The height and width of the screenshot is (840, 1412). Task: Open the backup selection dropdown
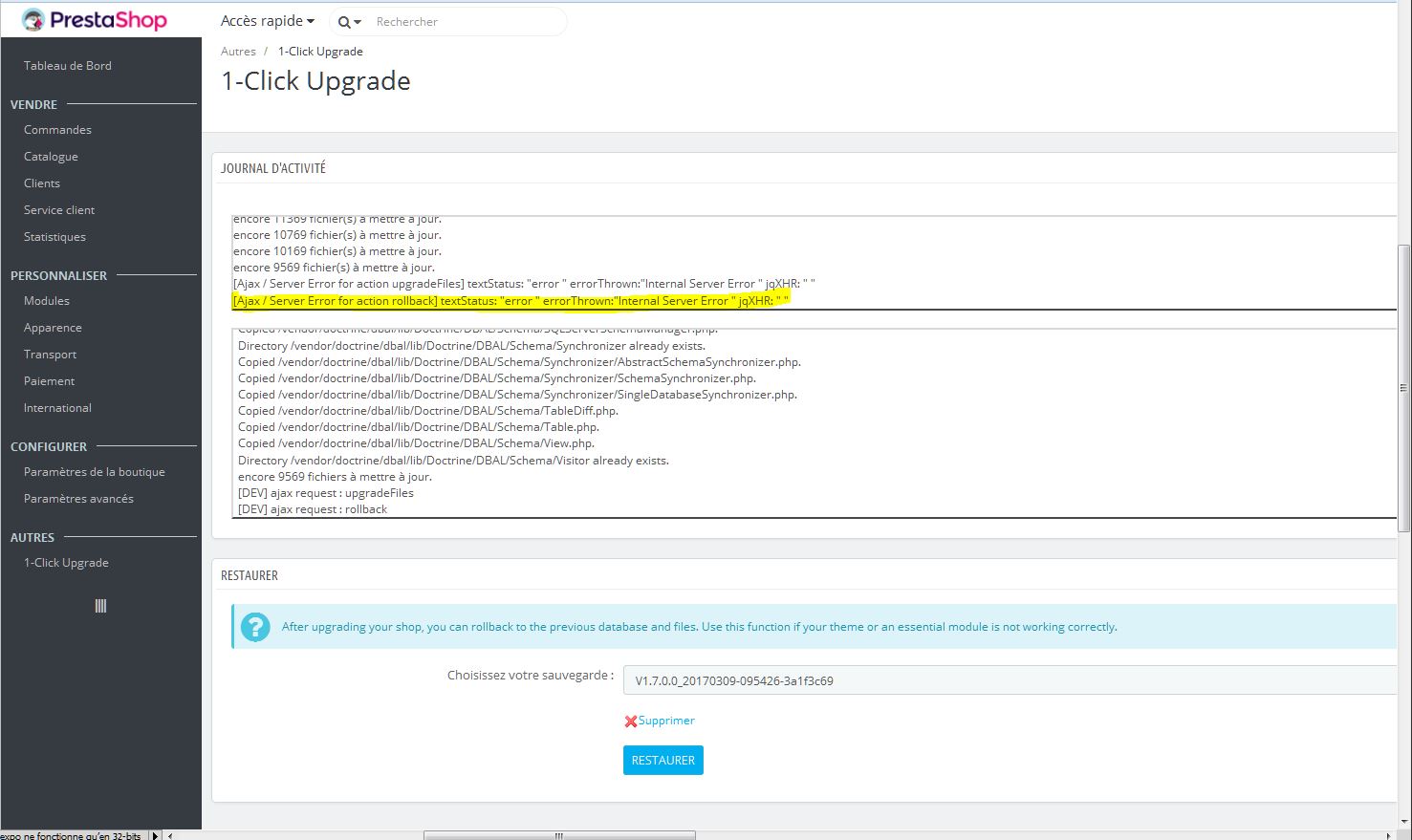pos(1009,680)
